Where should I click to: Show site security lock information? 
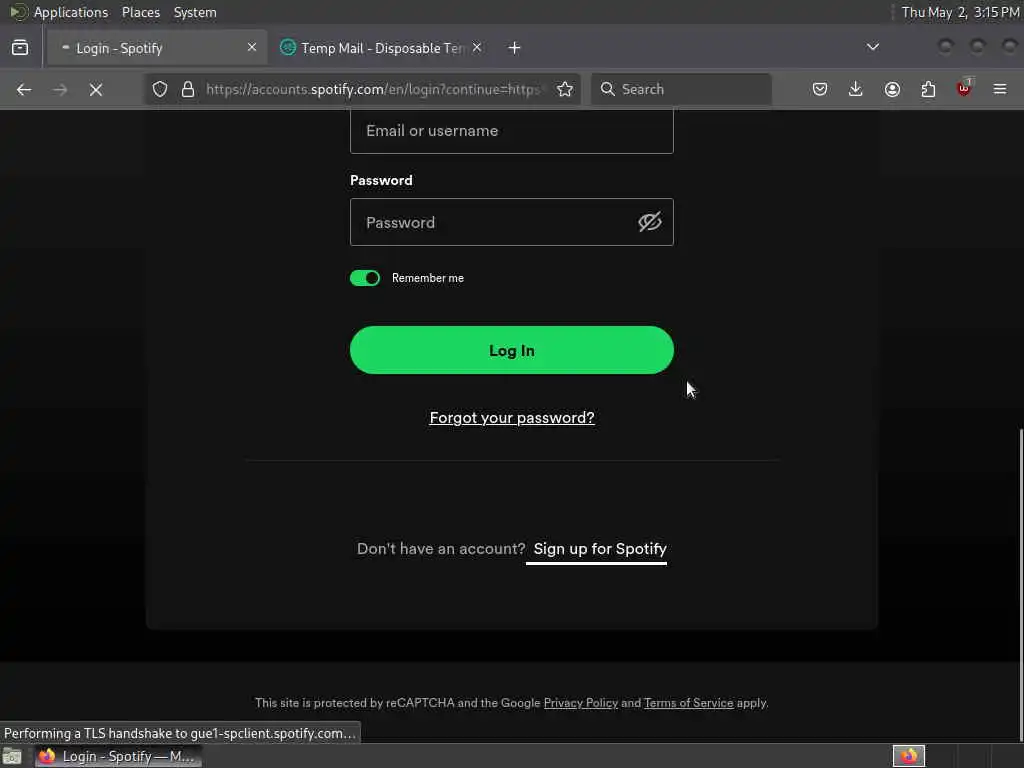point(188,89)
